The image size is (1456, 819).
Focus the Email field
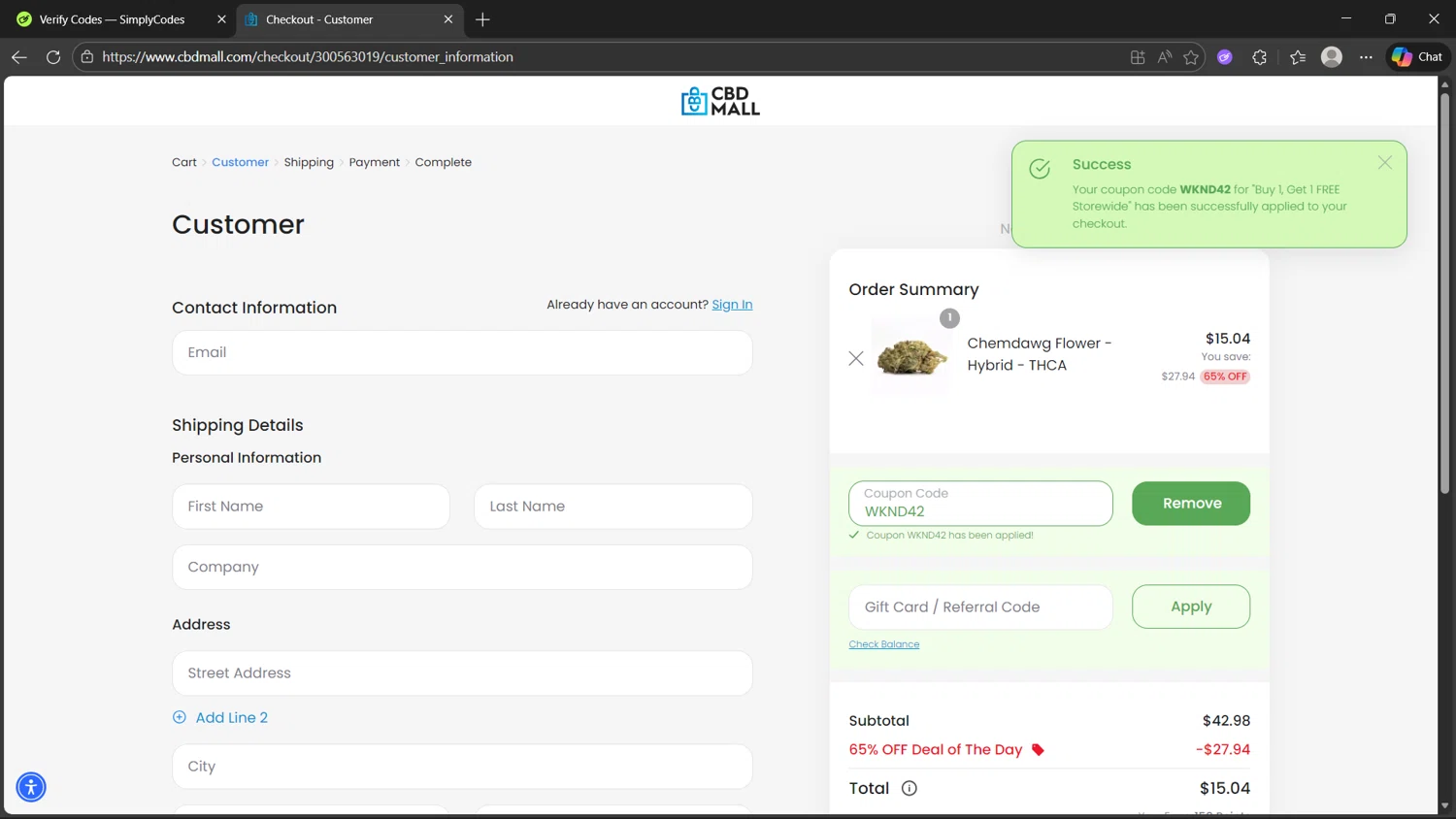coord(462,352)
